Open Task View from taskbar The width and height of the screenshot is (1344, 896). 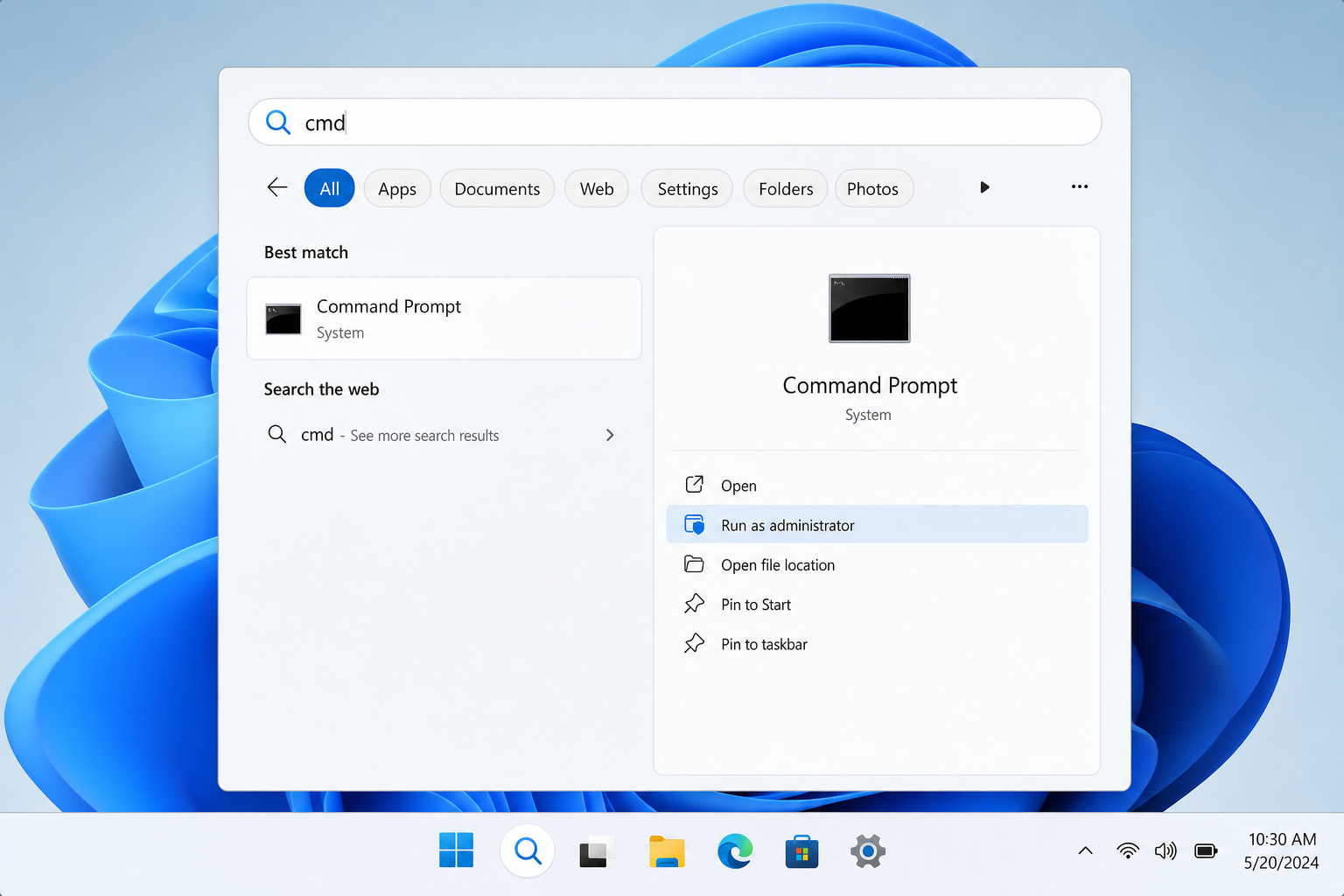[596, 851]
